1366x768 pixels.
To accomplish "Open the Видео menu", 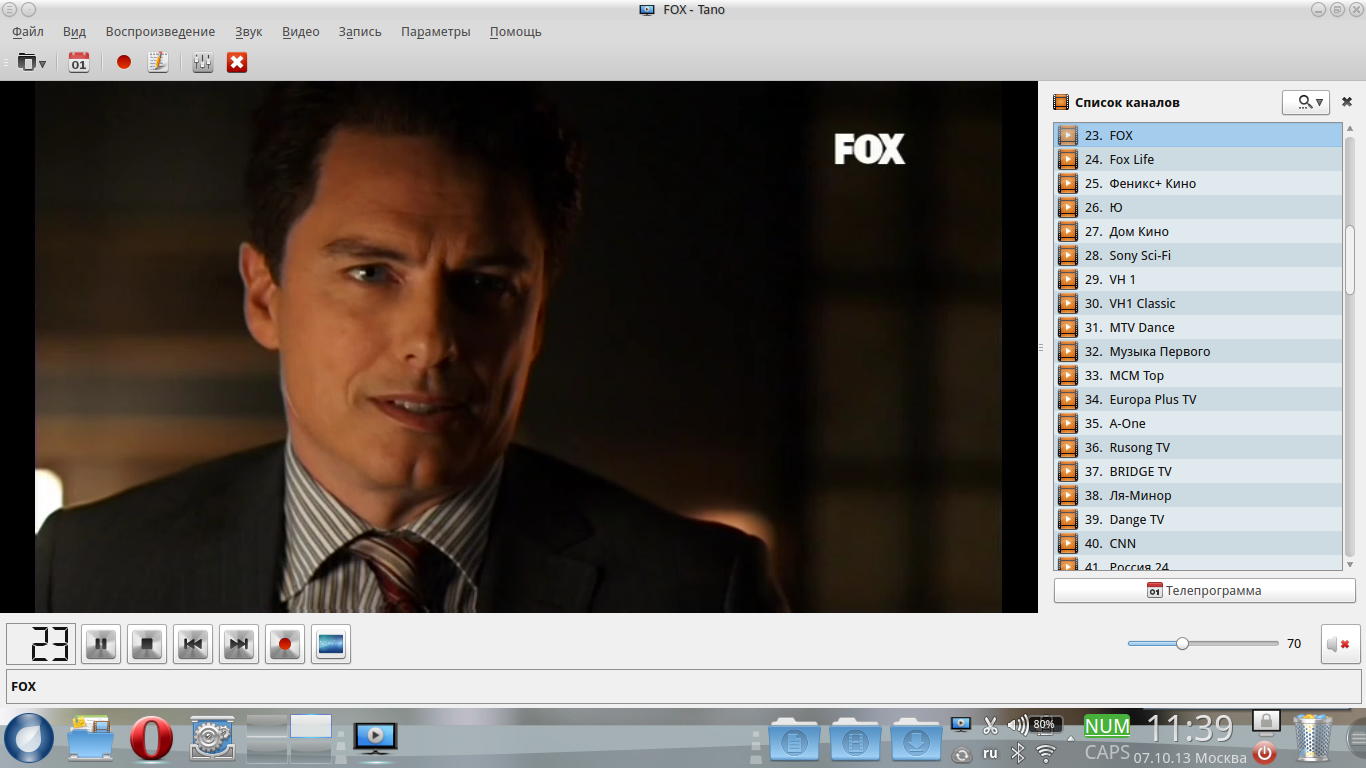I will pyautogui.click(x=301, y=31).
